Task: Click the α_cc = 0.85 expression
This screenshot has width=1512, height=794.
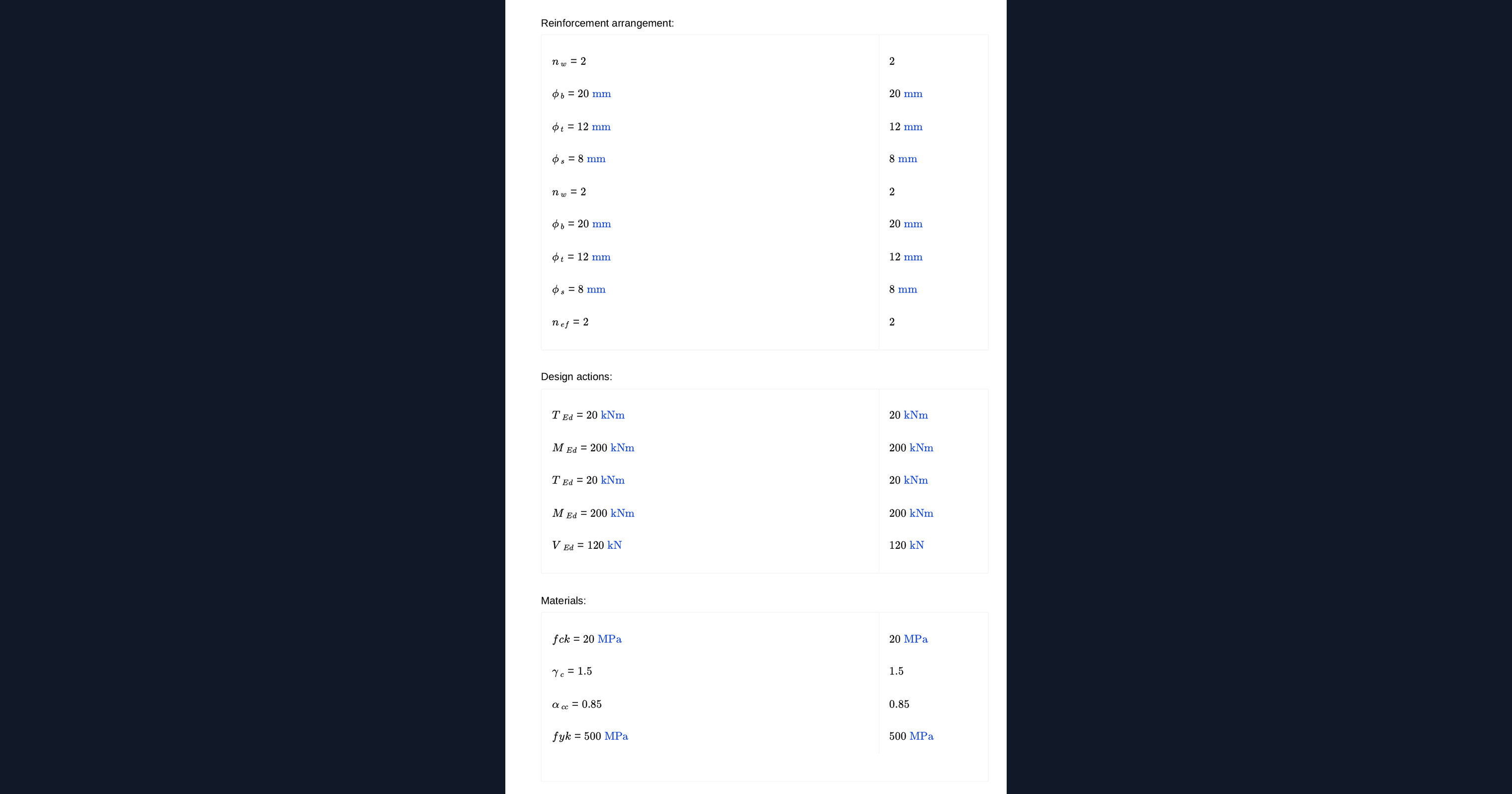Action: coord(576,704)
